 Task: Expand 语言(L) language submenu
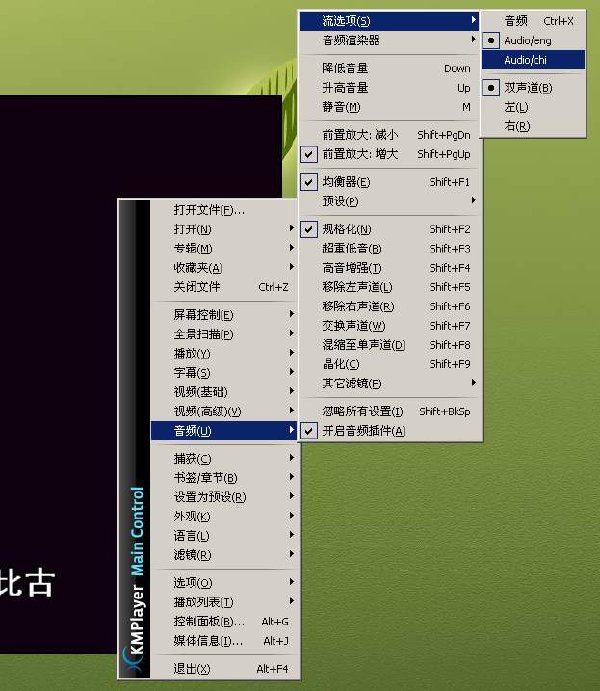(x=225, y=535)
